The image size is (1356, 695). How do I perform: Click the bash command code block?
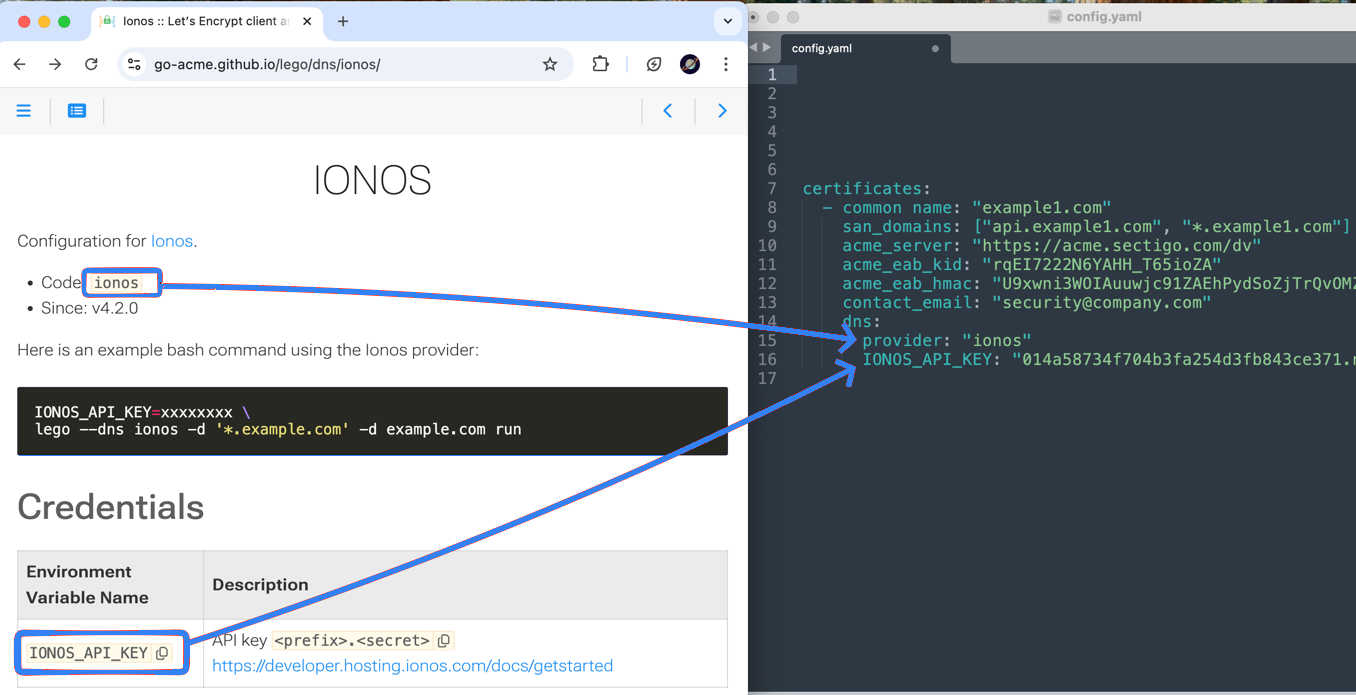click(372, 421)
